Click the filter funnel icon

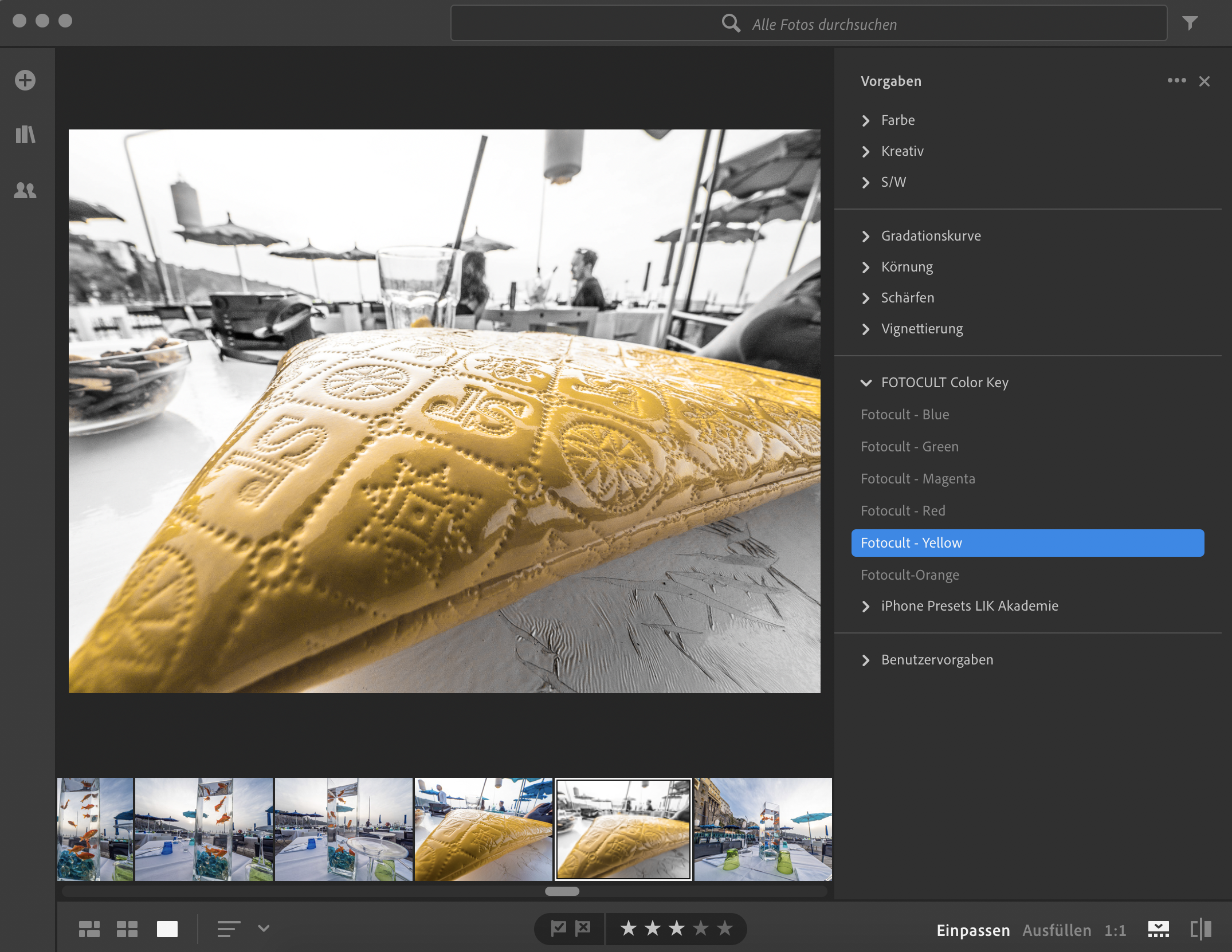(x=1190, y=23)
